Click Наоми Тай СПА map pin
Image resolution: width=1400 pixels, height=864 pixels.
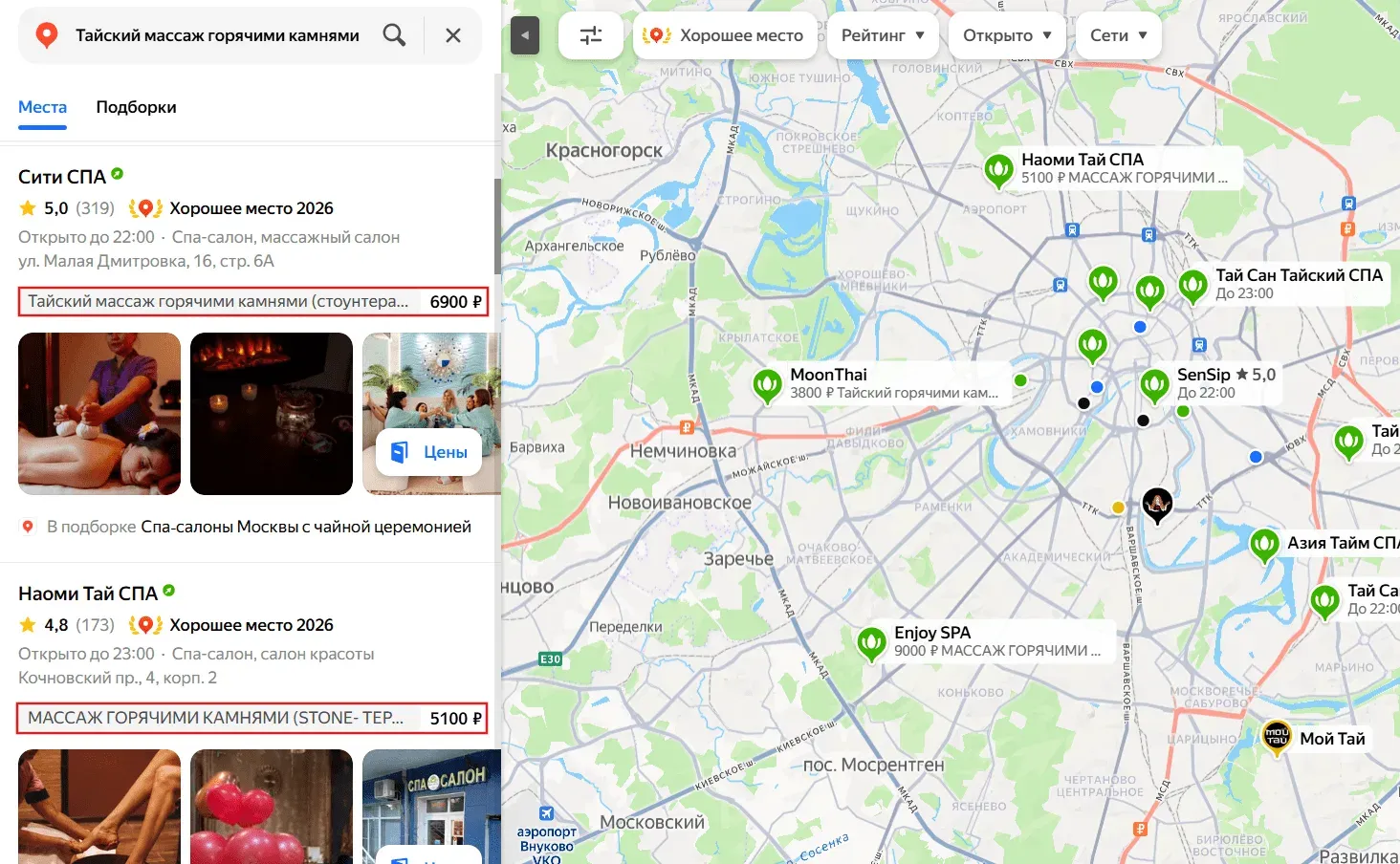[998, 170]
